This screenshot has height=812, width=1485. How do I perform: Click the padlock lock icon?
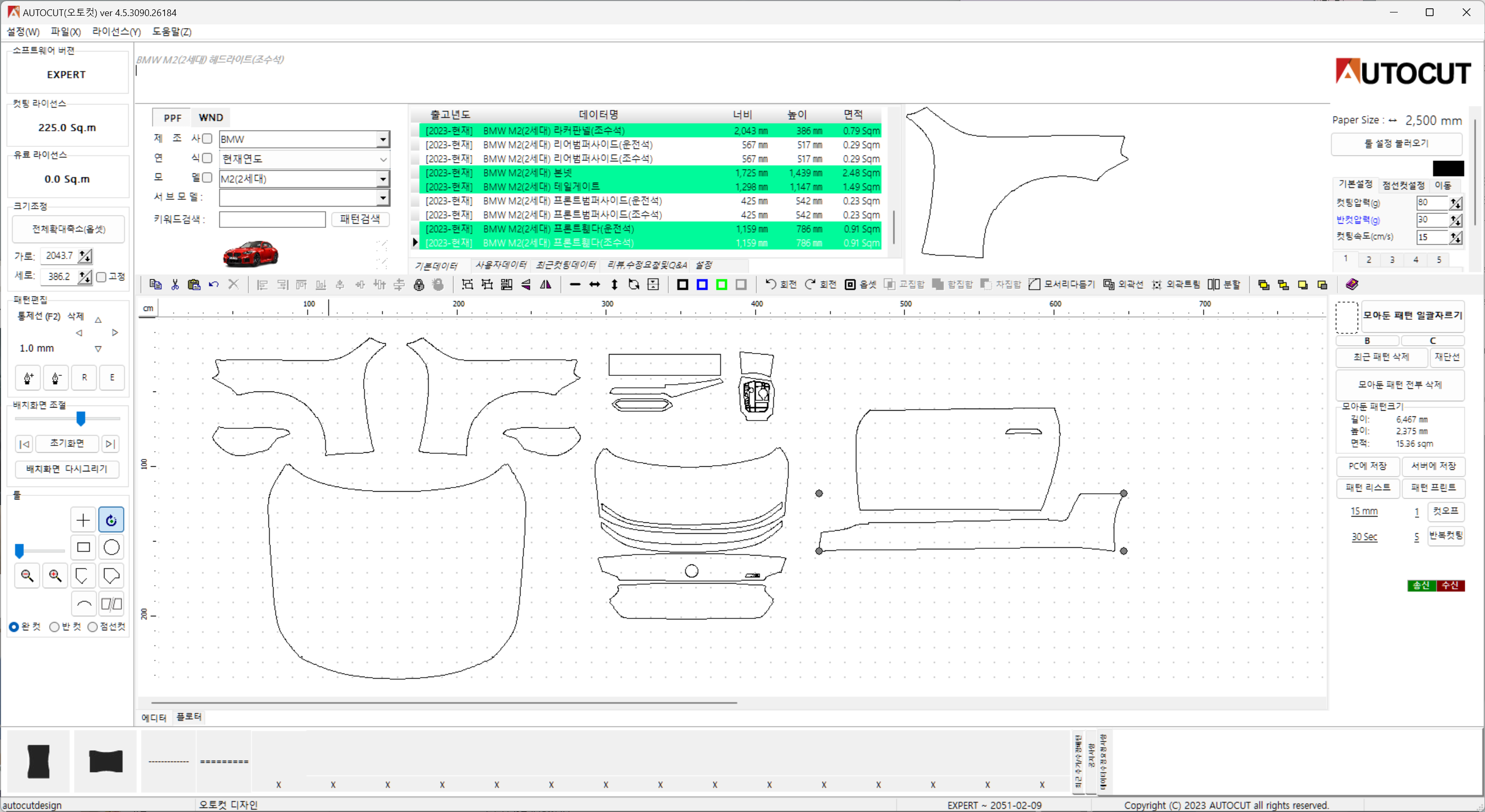[x=419, y=284]
